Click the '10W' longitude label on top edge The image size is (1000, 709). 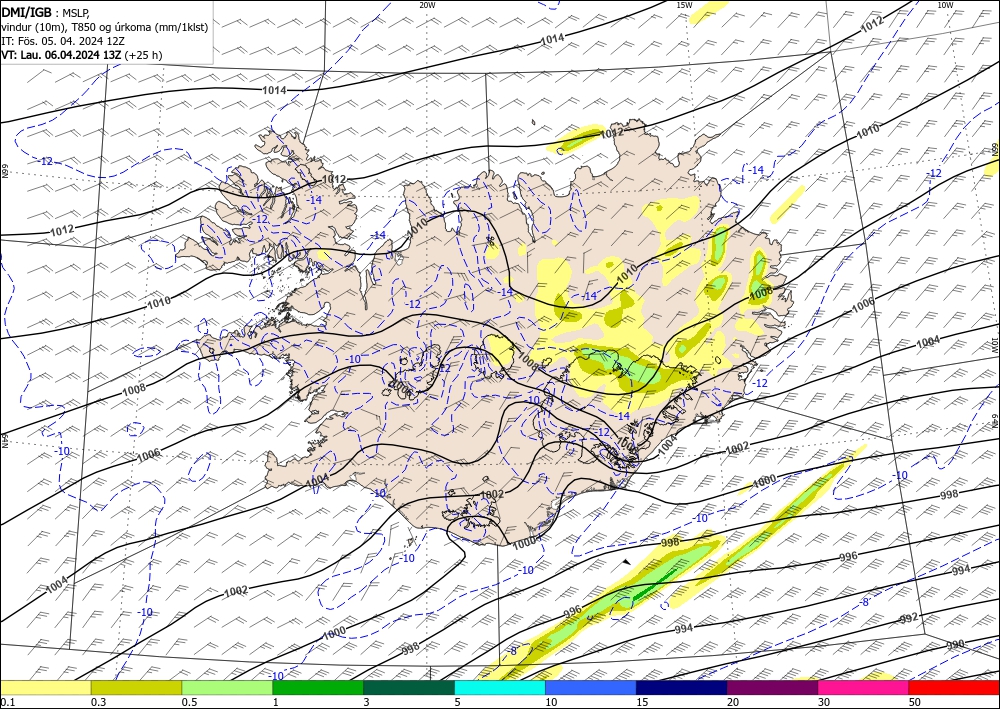pos(945,5)
